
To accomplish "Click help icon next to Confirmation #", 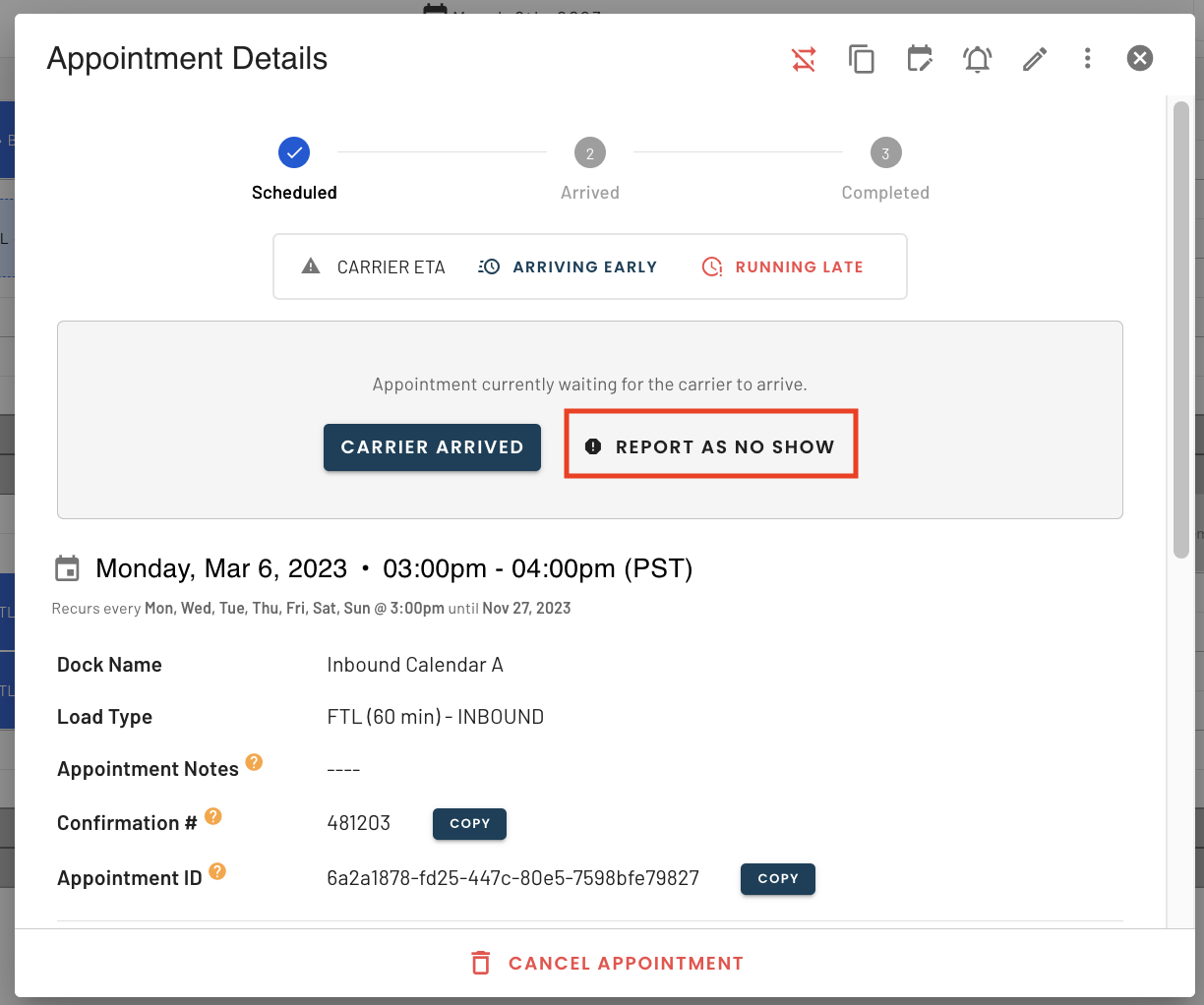I will 212,816.
